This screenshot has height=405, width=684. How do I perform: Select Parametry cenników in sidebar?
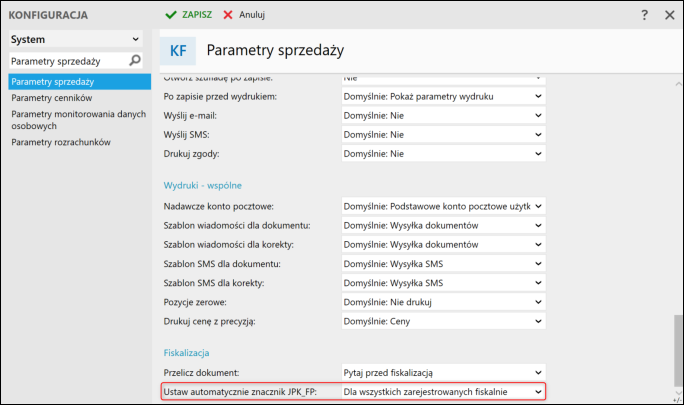click(52, 98)
